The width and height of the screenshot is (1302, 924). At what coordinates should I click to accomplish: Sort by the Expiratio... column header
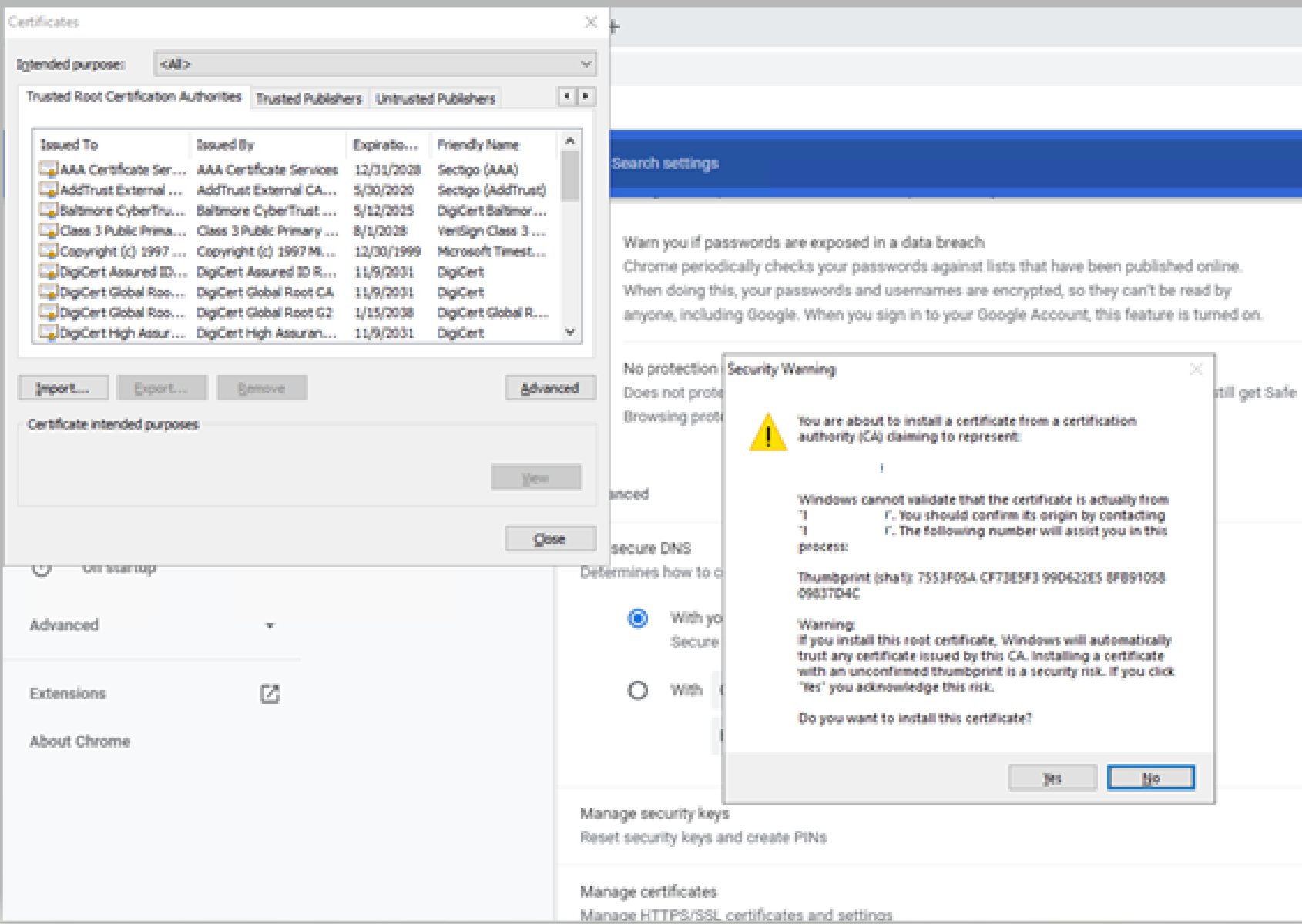click(388, 144)
